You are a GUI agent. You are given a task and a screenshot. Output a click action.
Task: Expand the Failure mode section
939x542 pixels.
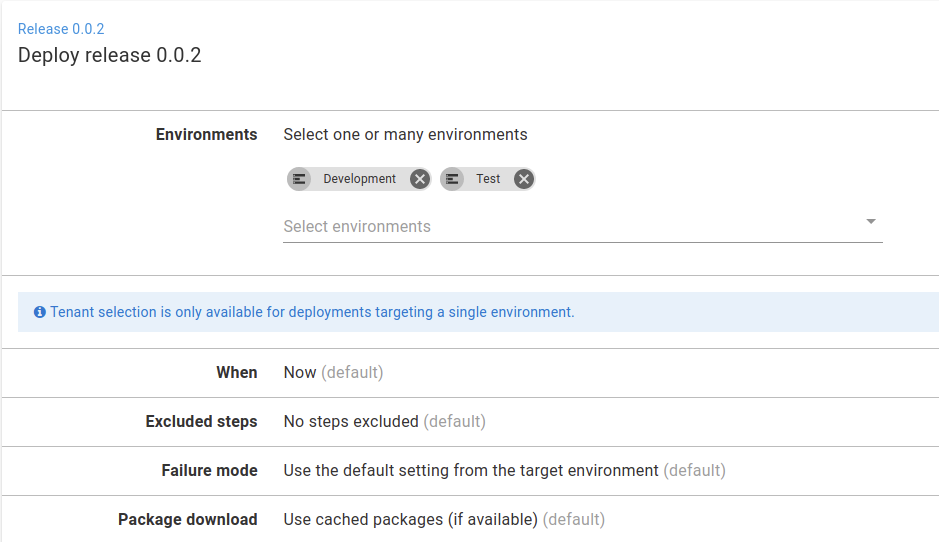point(470,471)
